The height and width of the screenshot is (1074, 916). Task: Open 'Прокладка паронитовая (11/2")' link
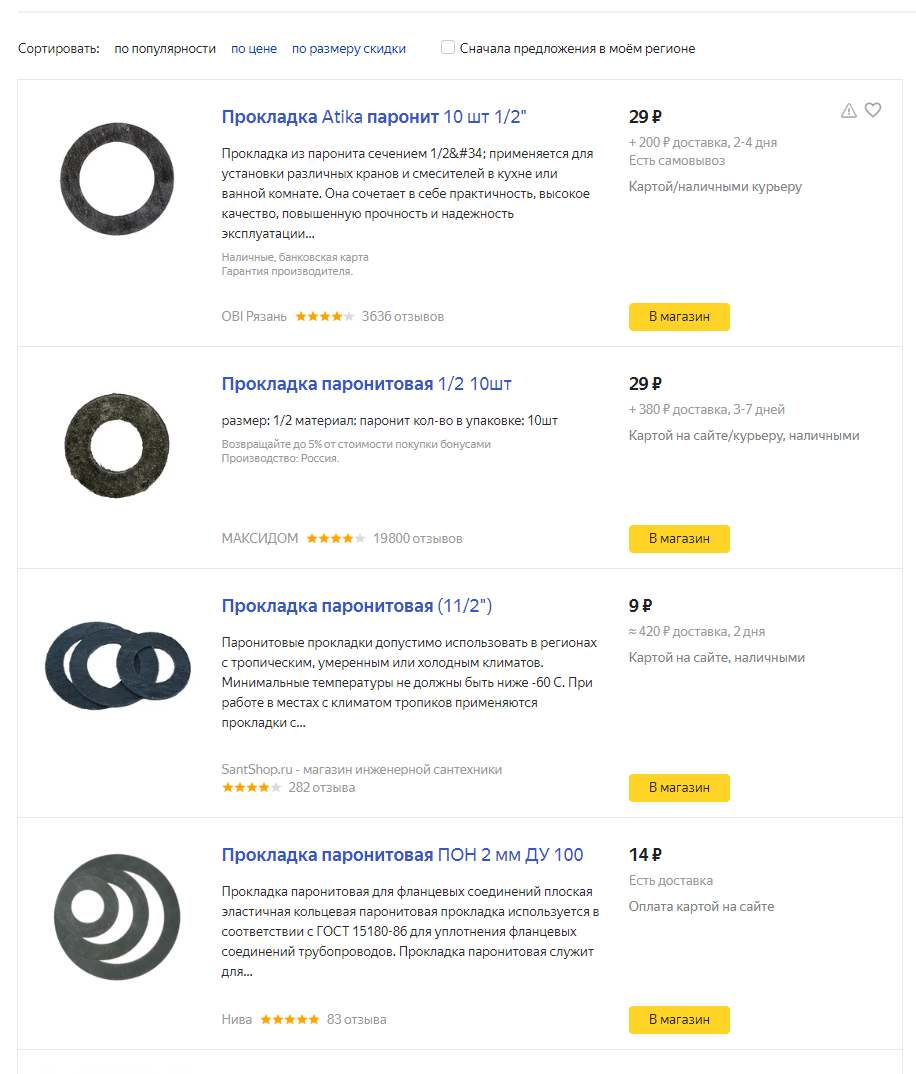(357, 606)
